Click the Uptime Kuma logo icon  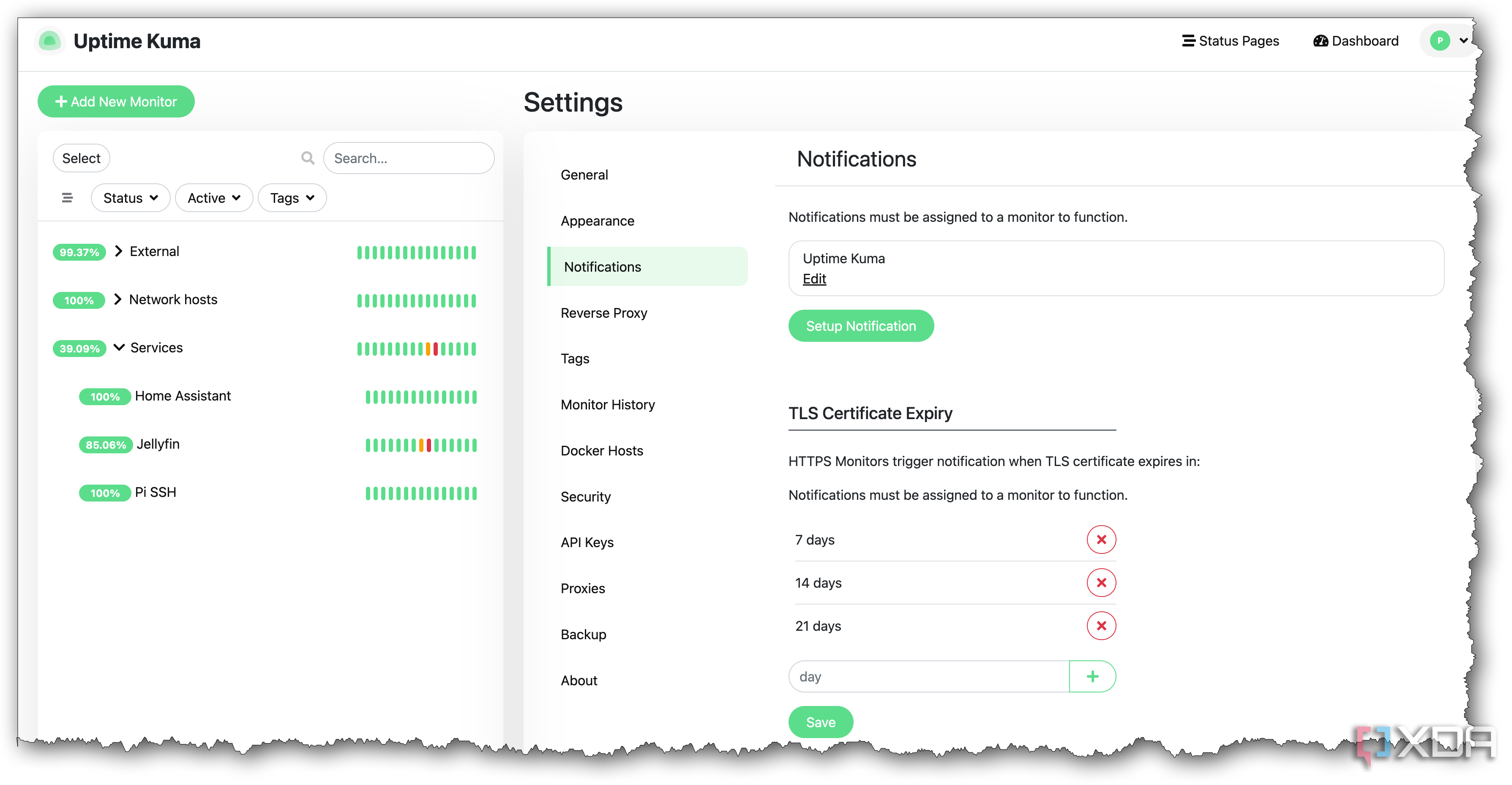pyautogui.click(x=49, y=41)
